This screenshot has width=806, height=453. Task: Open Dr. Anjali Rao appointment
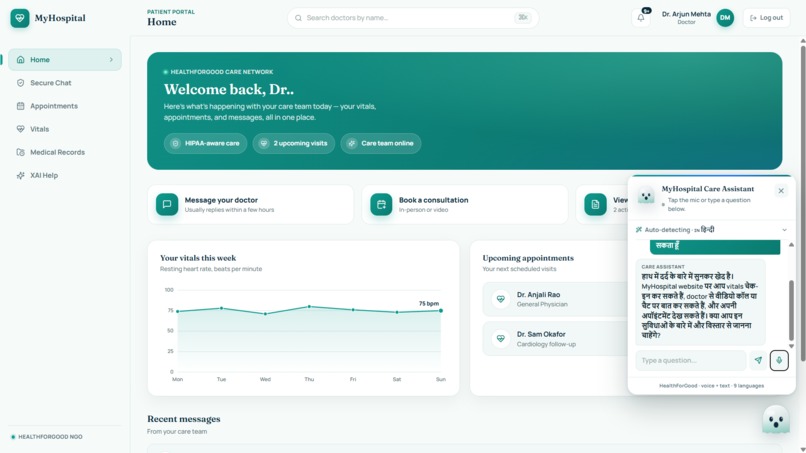tap(555, 299)
